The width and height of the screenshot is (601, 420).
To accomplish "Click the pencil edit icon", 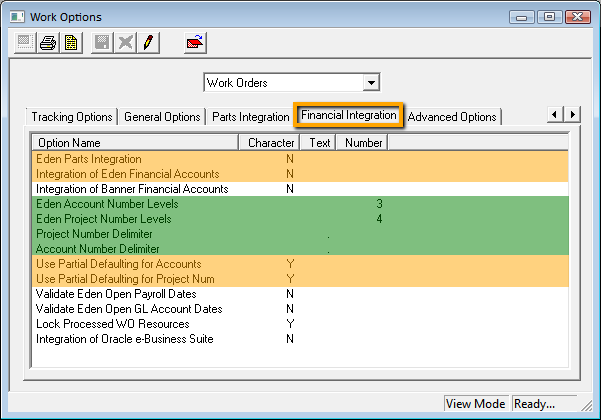I will click(x=149, y=43).
